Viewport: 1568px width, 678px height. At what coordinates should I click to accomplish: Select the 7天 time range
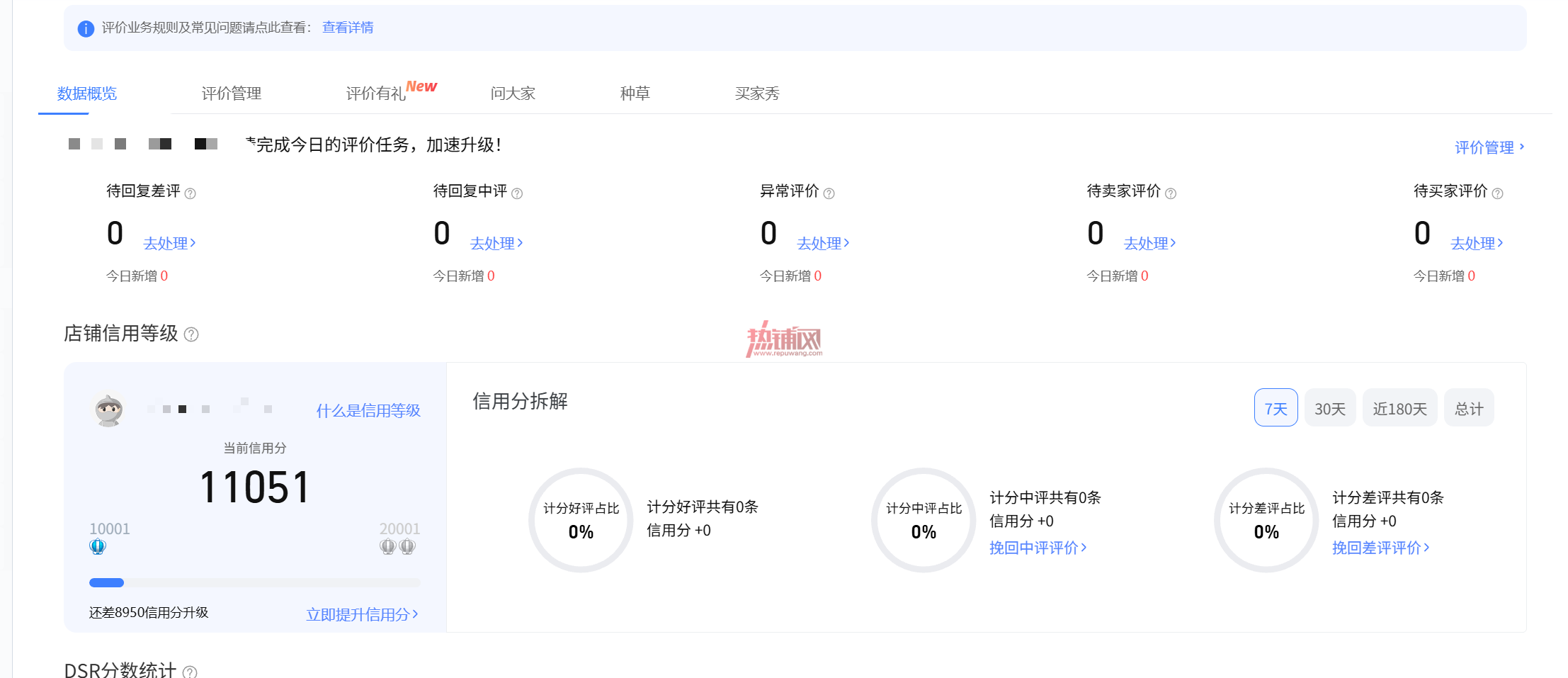pyautogui.click(x=1276, y=408)
